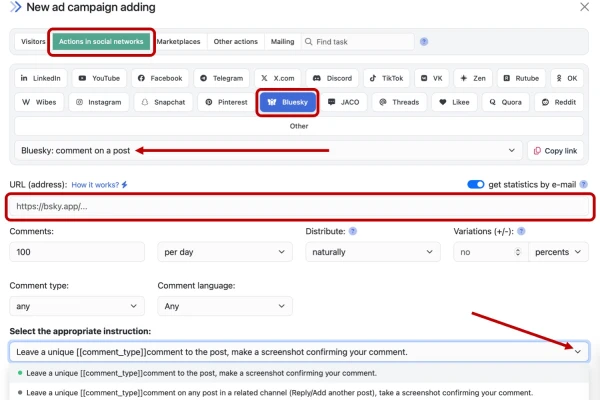Close the New ad campaign dialog
This screenshot has height=400, width=600.
point(584,7)
